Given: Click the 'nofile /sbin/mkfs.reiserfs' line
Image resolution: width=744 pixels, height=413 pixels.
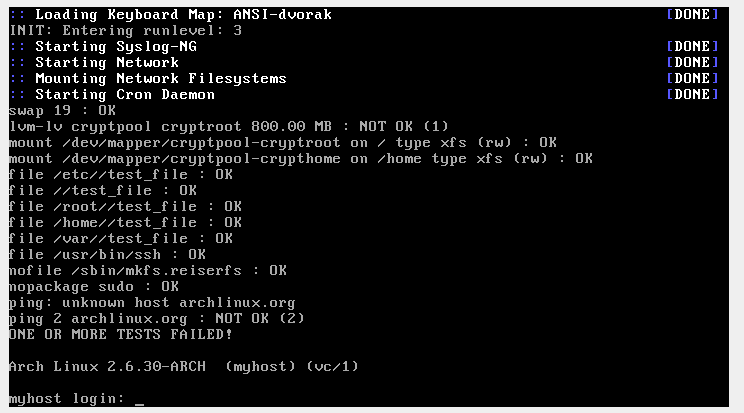Looking at the screenshot, I should [147, 270].
